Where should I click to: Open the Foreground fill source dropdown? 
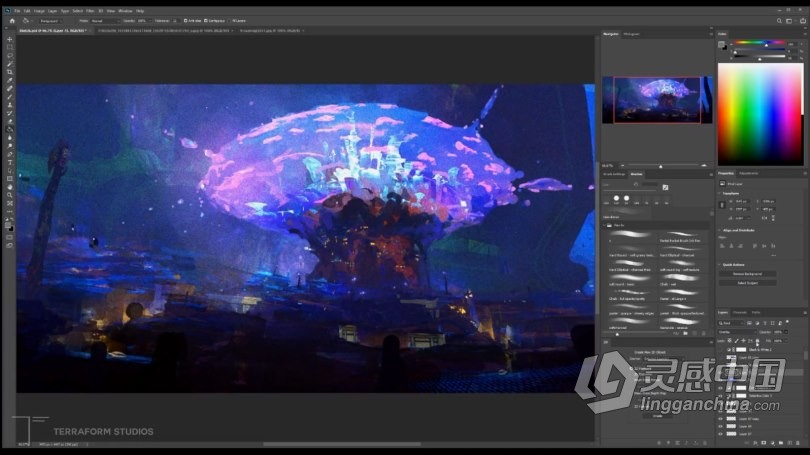[50, 20]
